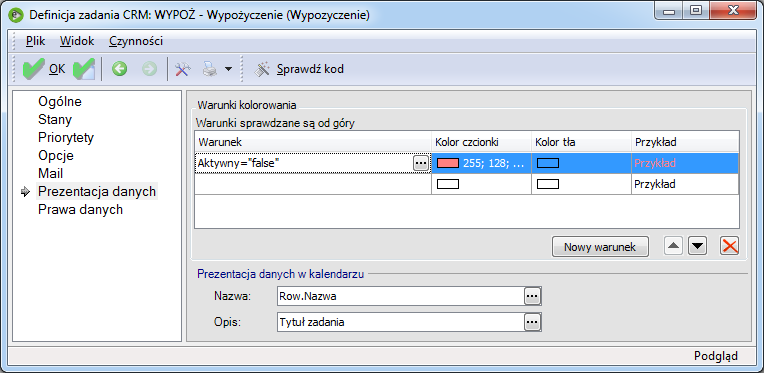This screenshot has height=373, width=764.
Task: Go back with the green left arrow
Action: (x=119, y=69)
